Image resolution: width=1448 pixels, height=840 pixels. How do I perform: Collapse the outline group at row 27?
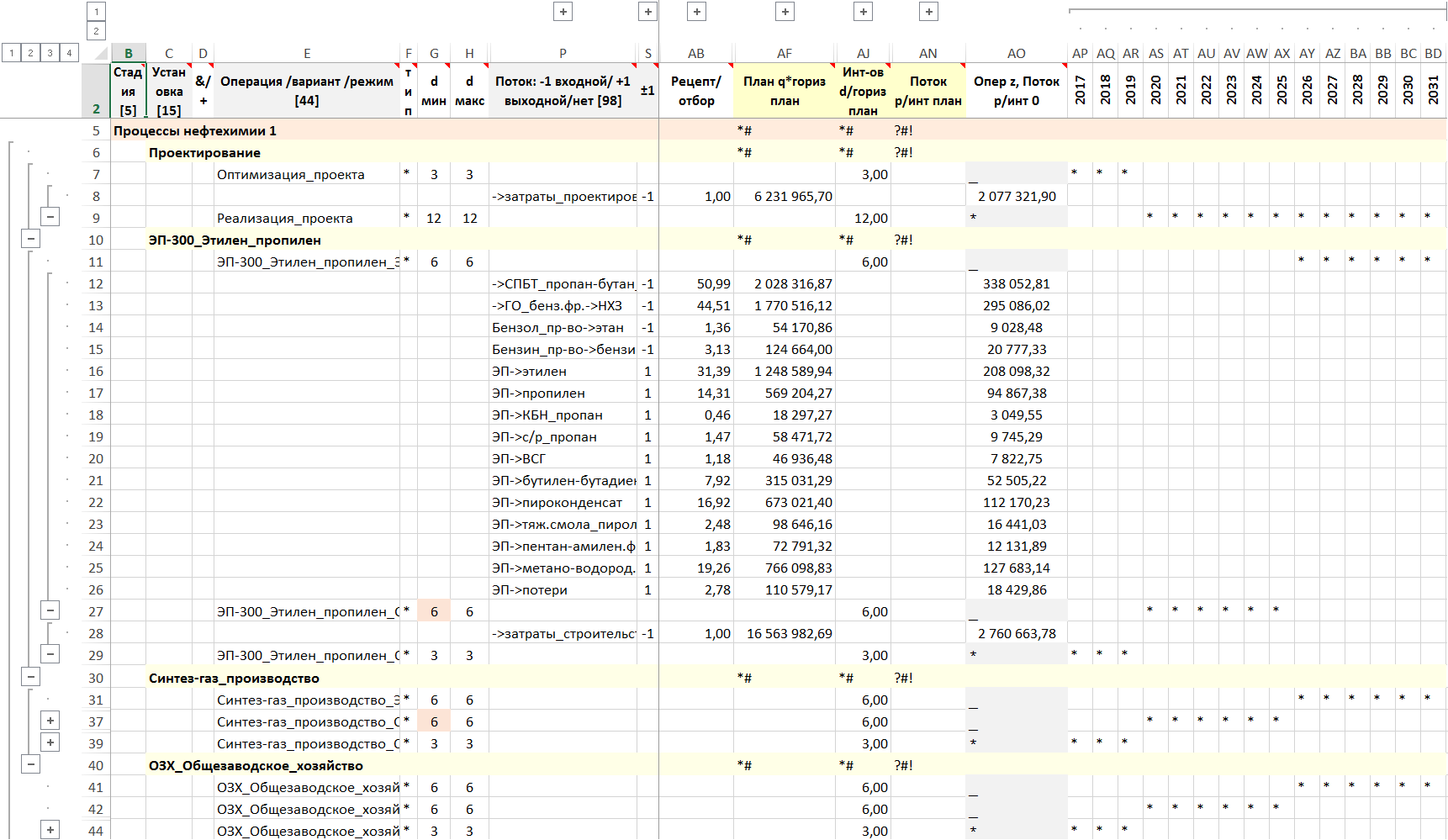(x=50, y=611)
